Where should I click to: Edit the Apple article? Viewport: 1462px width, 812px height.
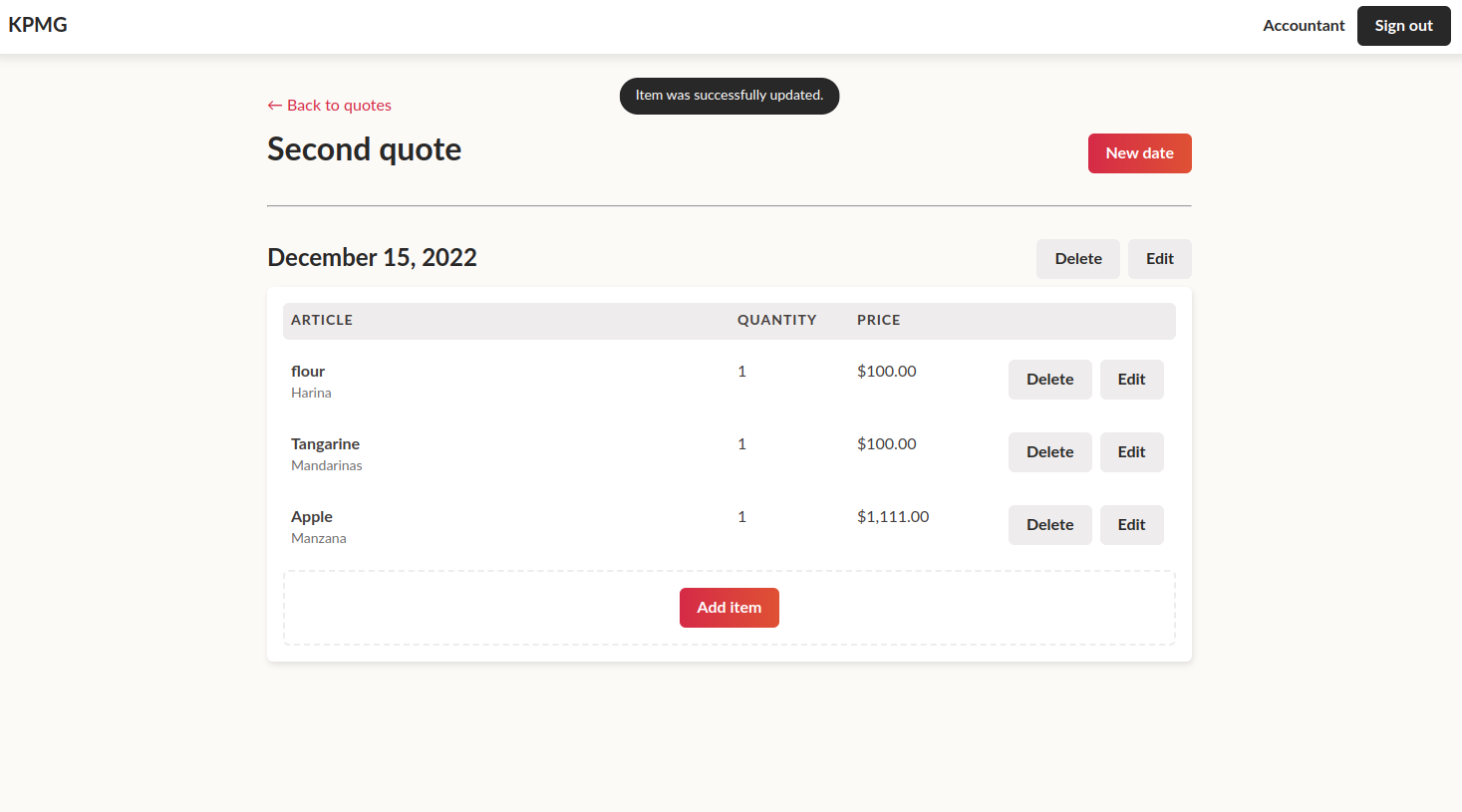pyautogui.click(x=1131, y=525)
